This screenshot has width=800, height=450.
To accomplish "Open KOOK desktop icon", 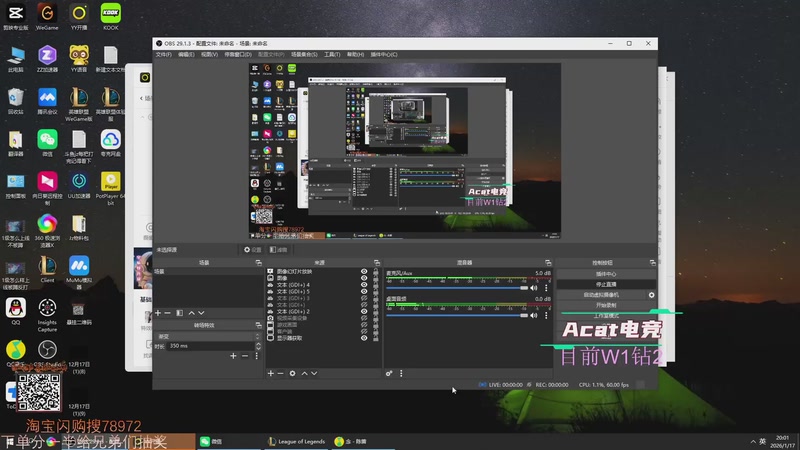I will (x=111, y=17).
